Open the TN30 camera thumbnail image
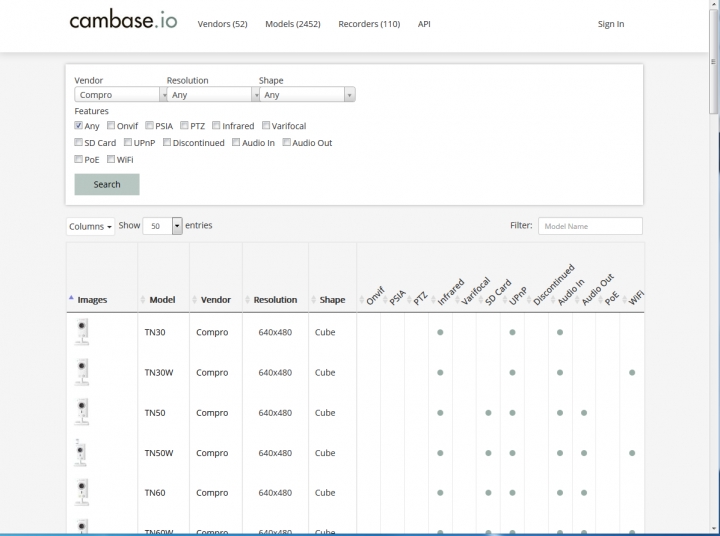 tap(82, 332)
